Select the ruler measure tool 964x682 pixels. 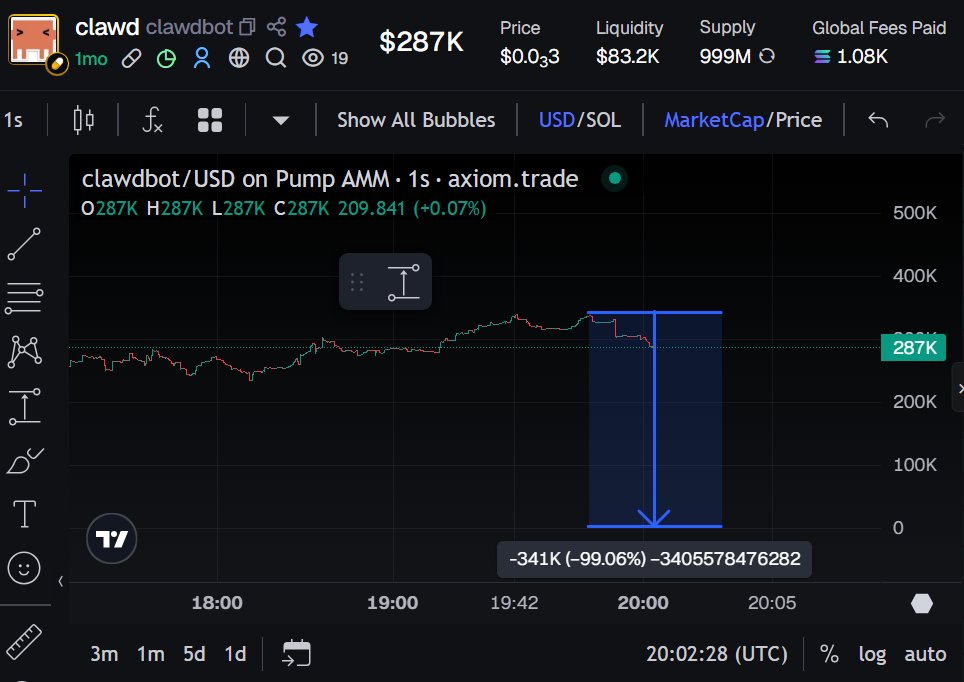click(25, 641)
